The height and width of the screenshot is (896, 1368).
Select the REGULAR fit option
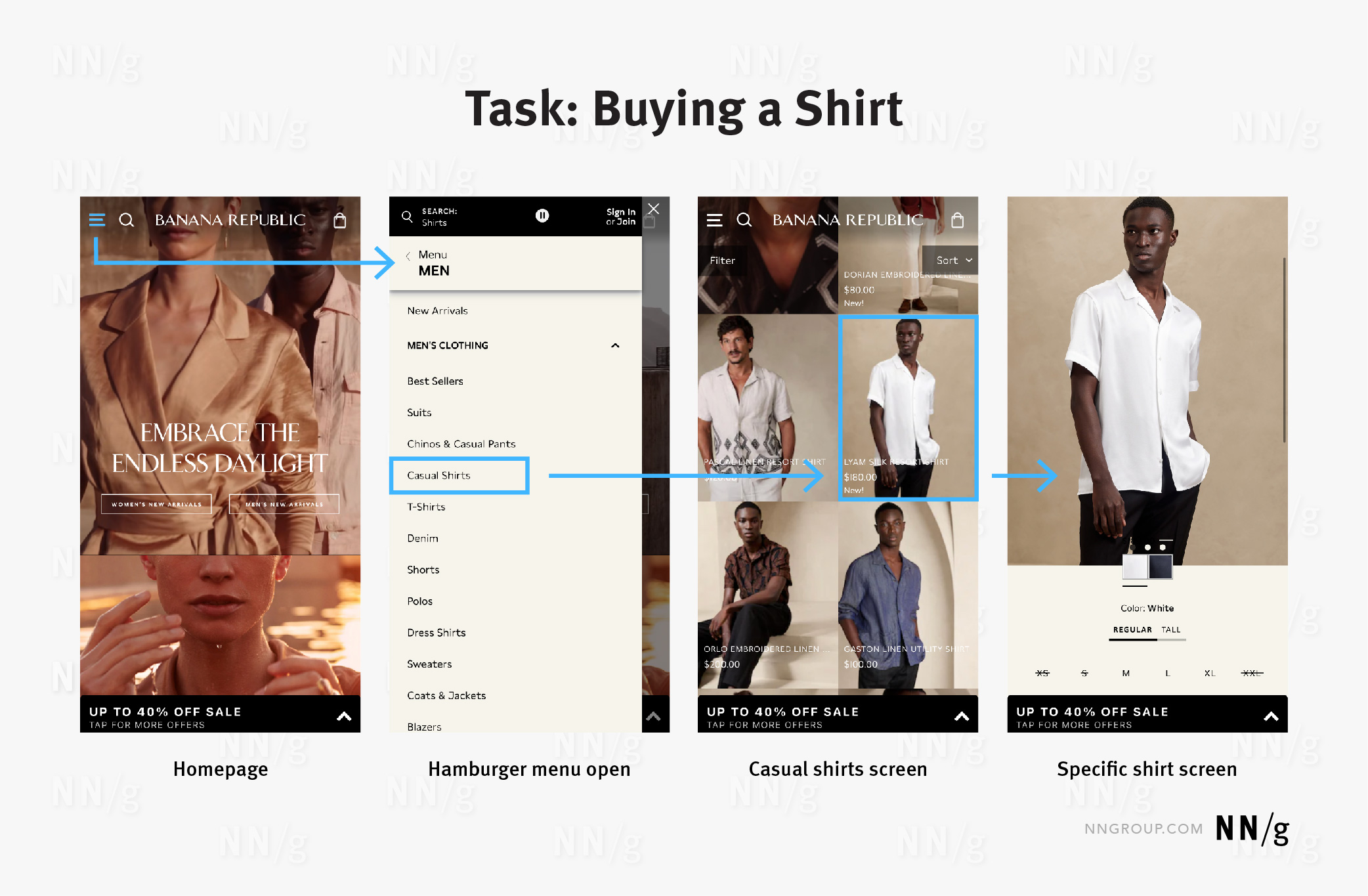tap(1132, 629)
